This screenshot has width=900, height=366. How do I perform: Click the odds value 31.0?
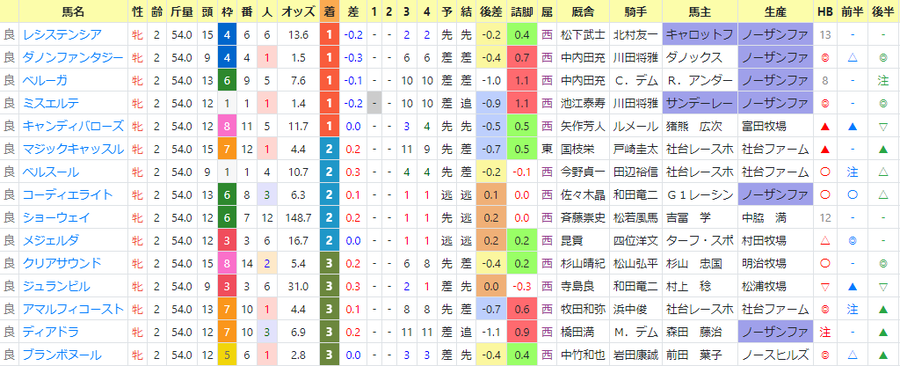coord(298,286)
